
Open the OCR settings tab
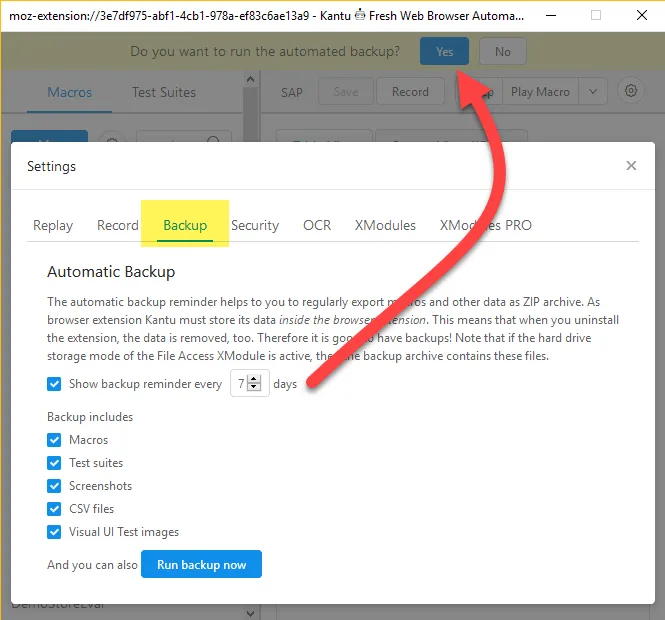tap(317, 225)
